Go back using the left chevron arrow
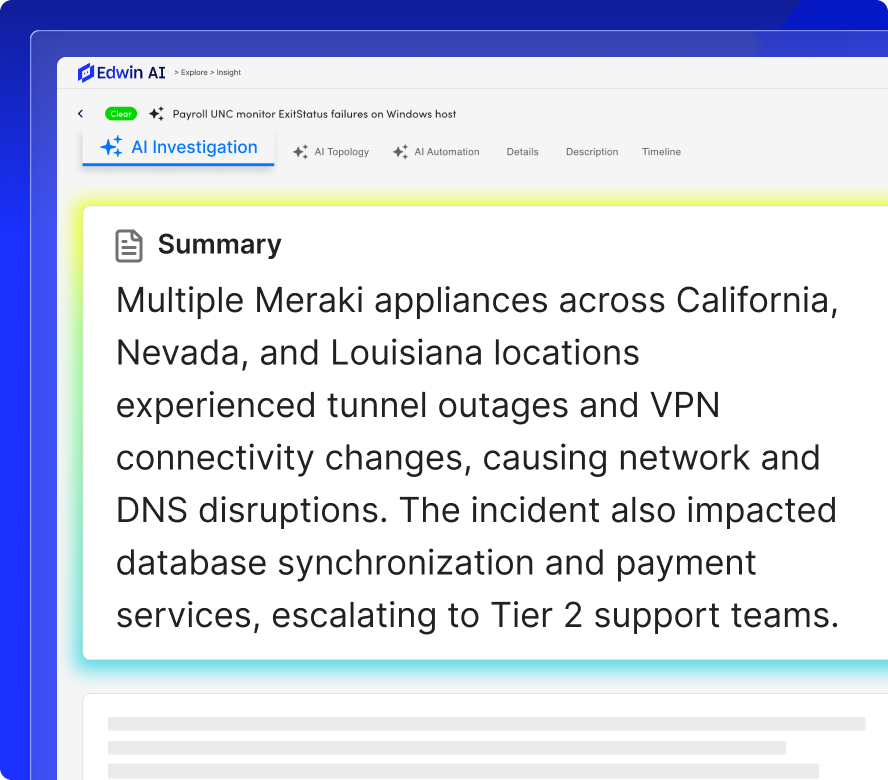 click(x=80, y=114)
